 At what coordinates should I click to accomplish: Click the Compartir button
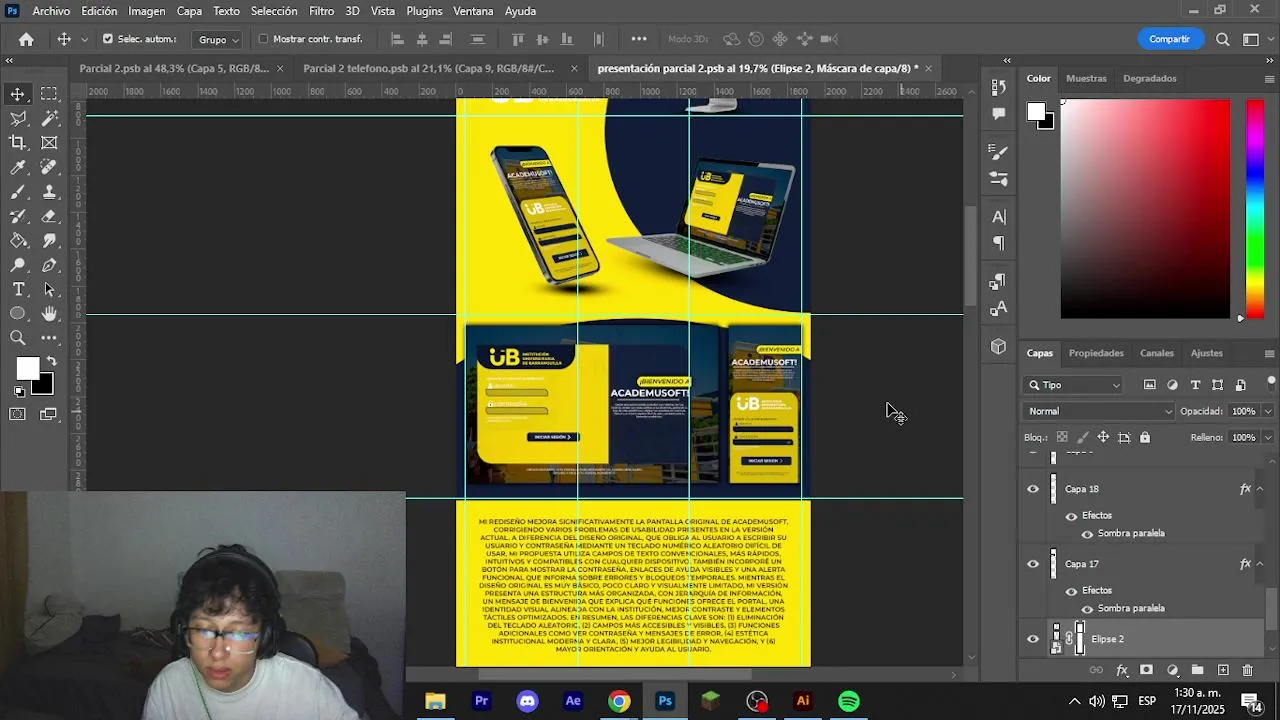pyautogui.click(x=1169, y=39)
